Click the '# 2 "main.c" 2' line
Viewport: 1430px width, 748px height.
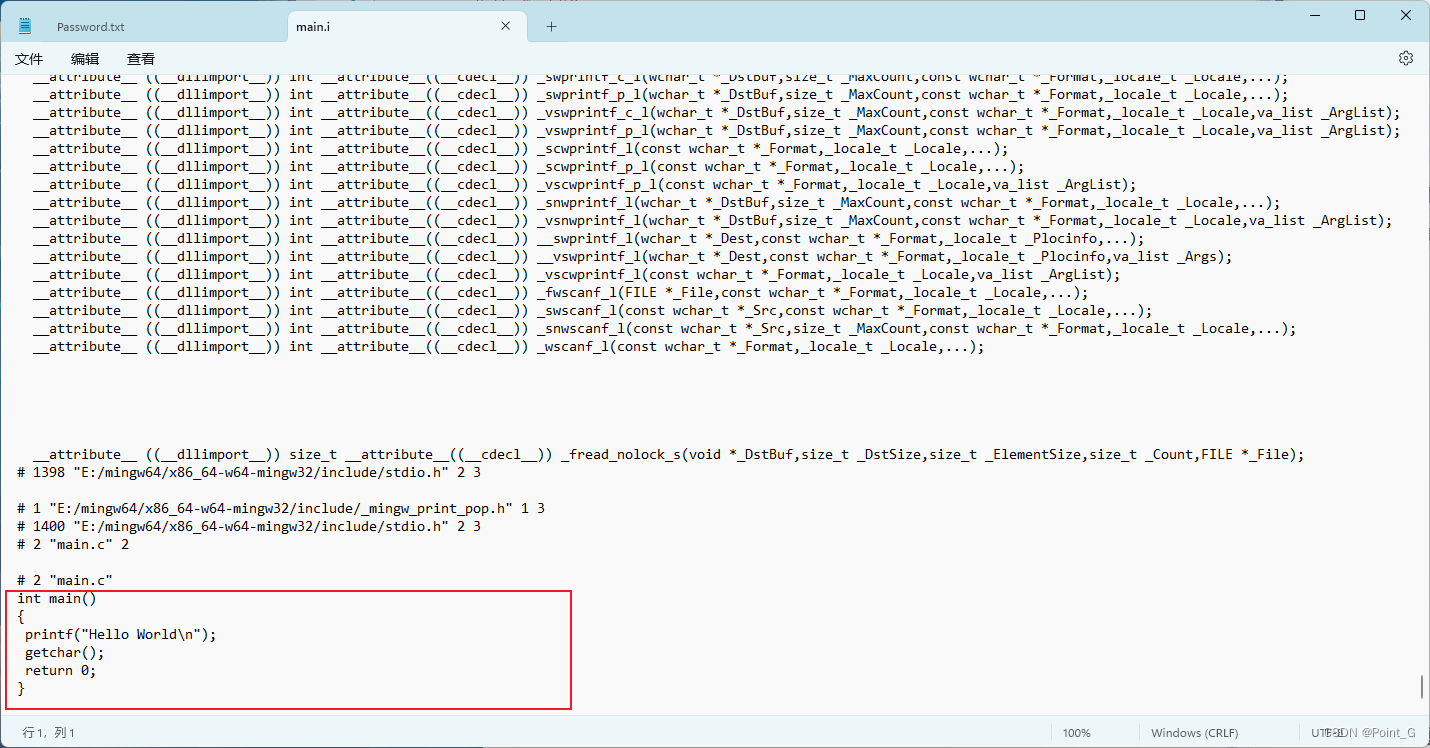(73, 544)
